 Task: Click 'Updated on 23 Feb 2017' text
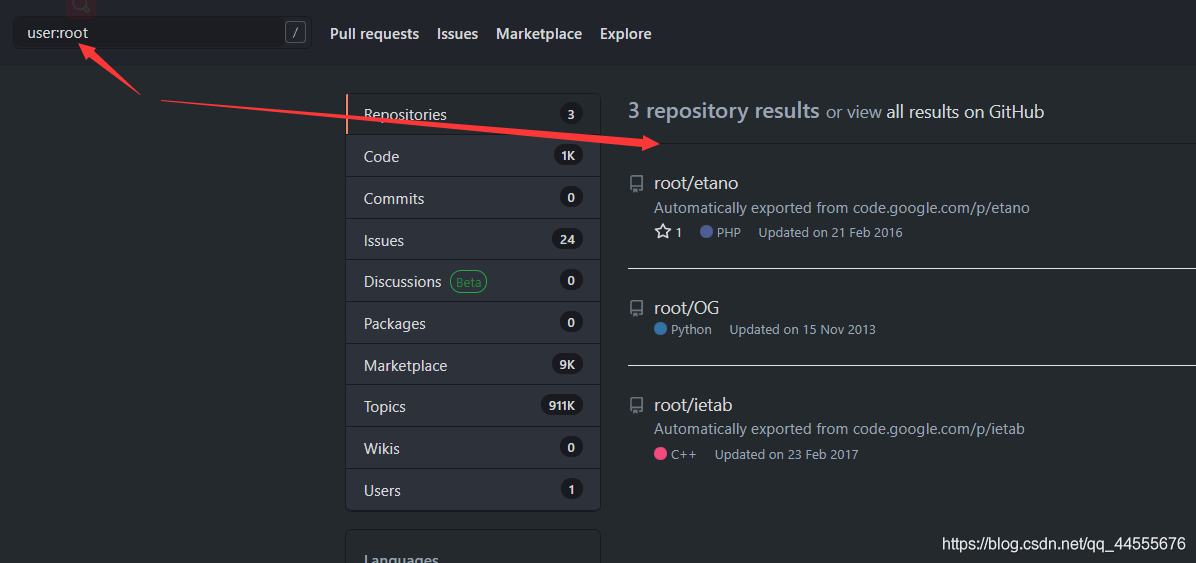786,455
